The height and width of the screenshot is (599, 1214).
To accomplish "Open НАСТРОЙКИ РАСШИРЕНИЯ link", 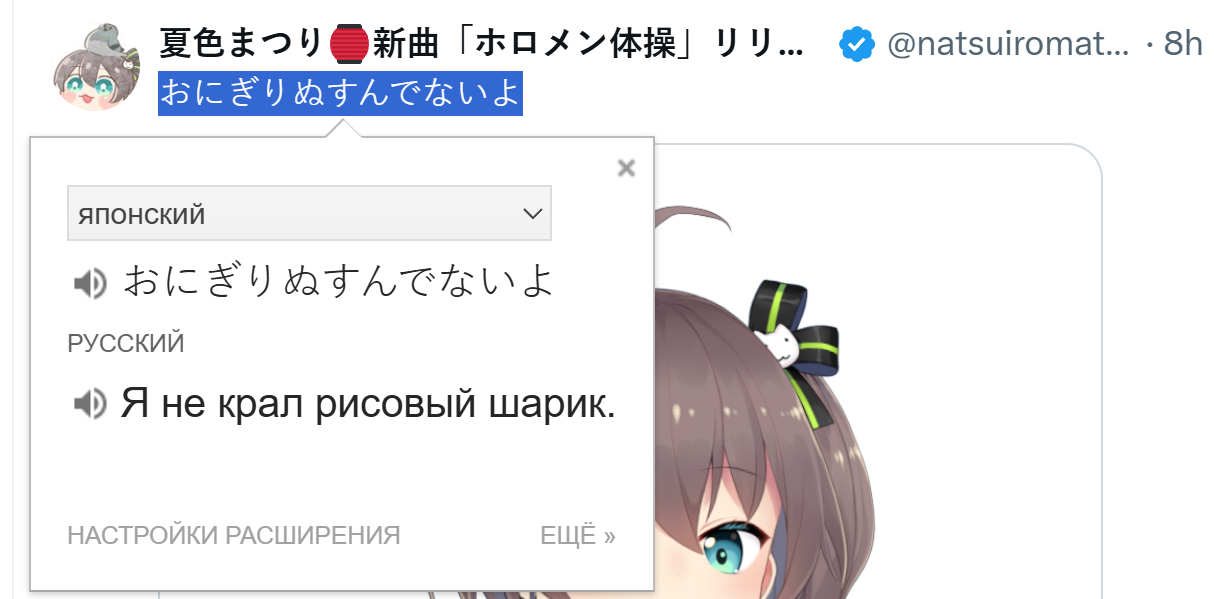I will 234,535.
